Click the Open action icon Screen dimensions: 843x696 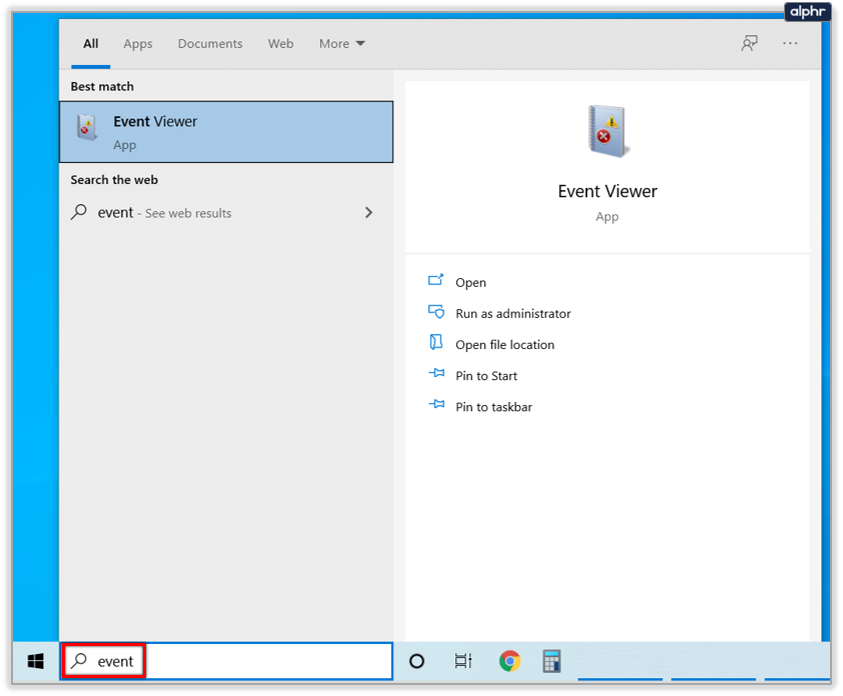pyautogui.click(x=435, y=281)
